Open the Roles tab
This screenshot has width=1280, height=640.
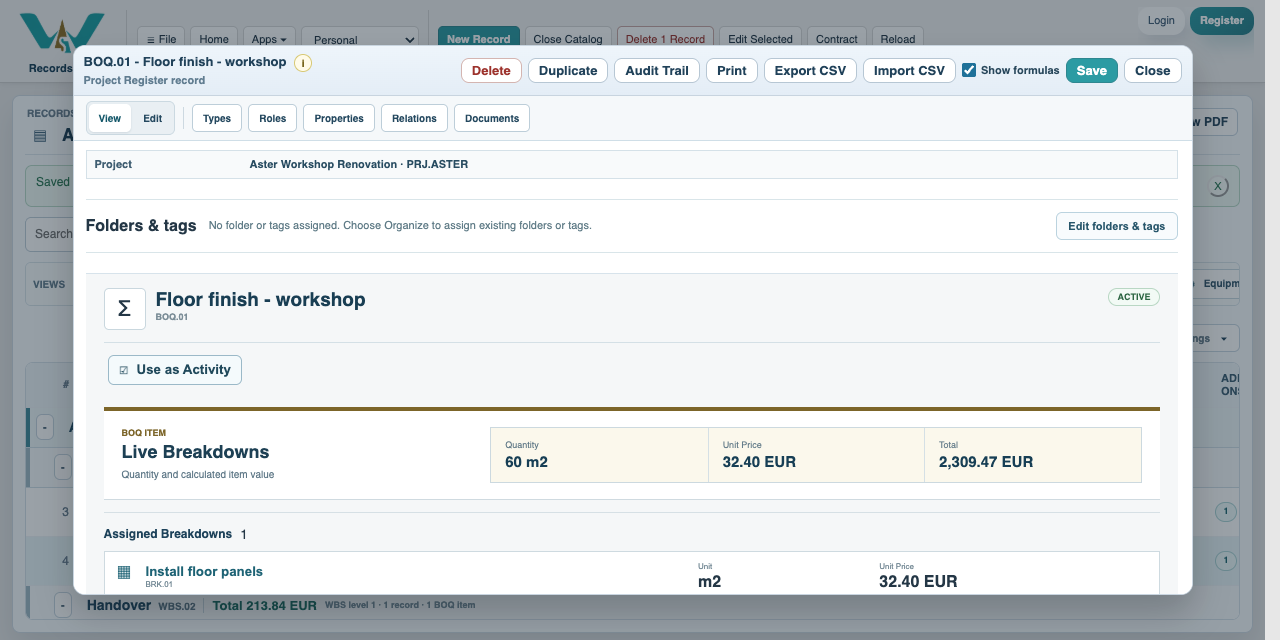[272, 118]
